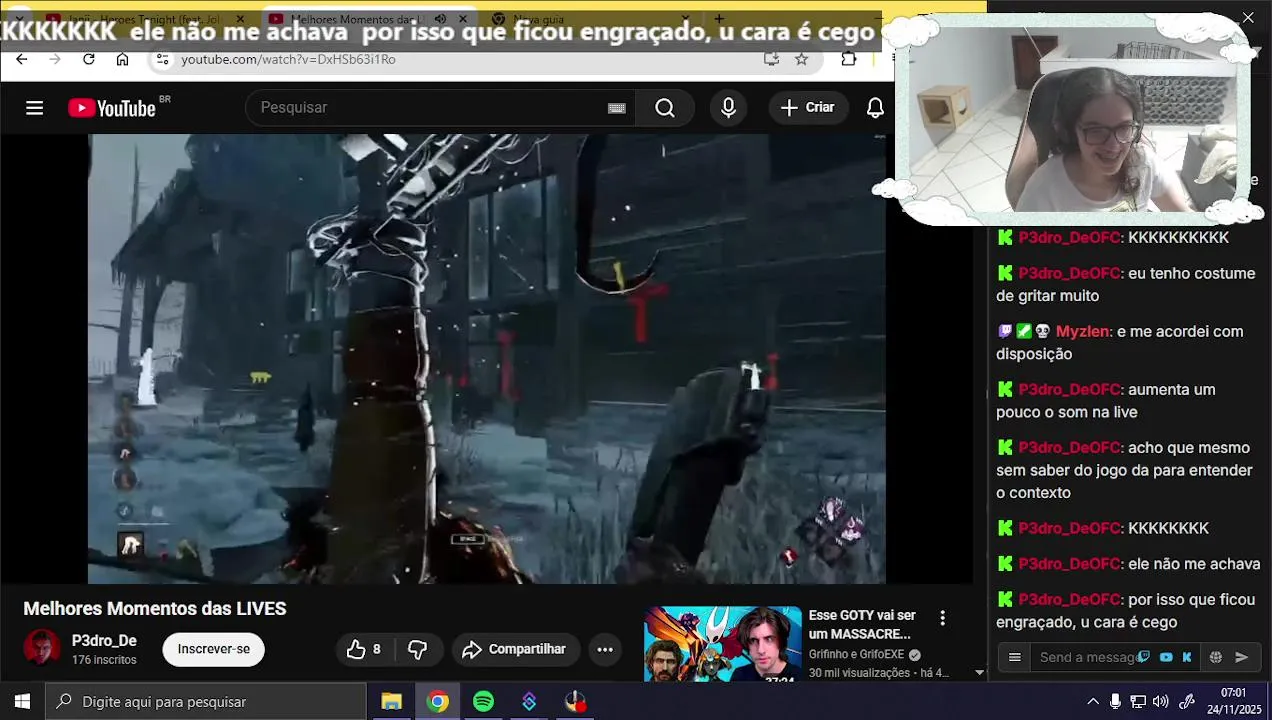Bookmark this page with the star
Viewport: 1272px width, 720px height.
(802, 59)
